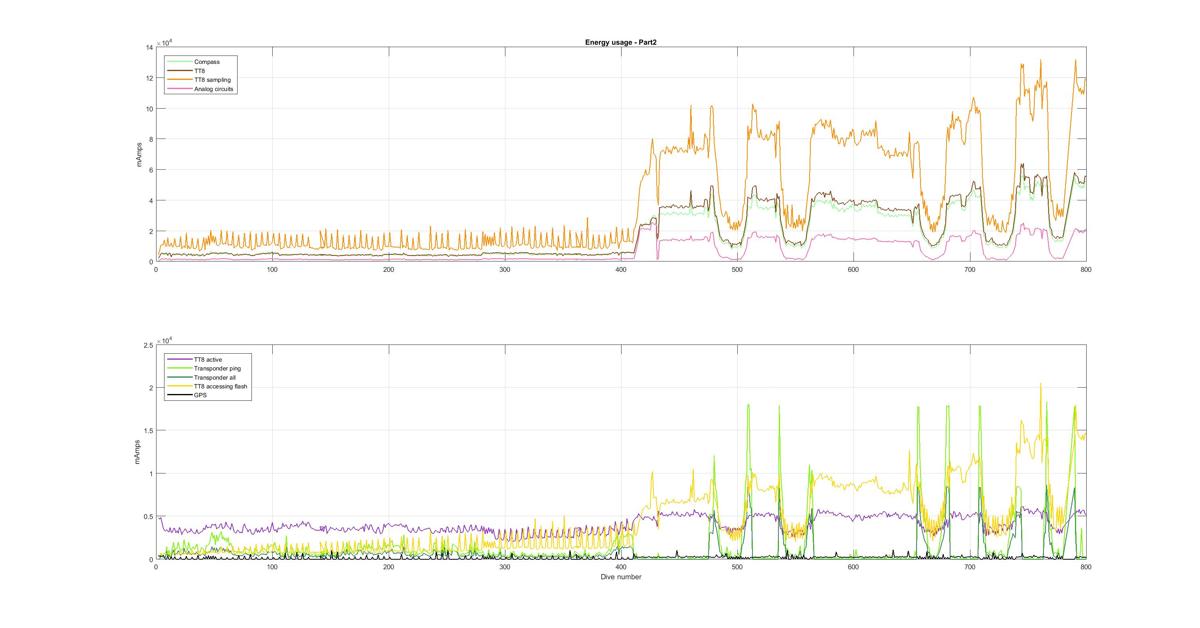Viewport: 1200px width, 628px height.
Task: Click the 'mAmps' y-axis label of the top plot
Action: tap(140, 155)
